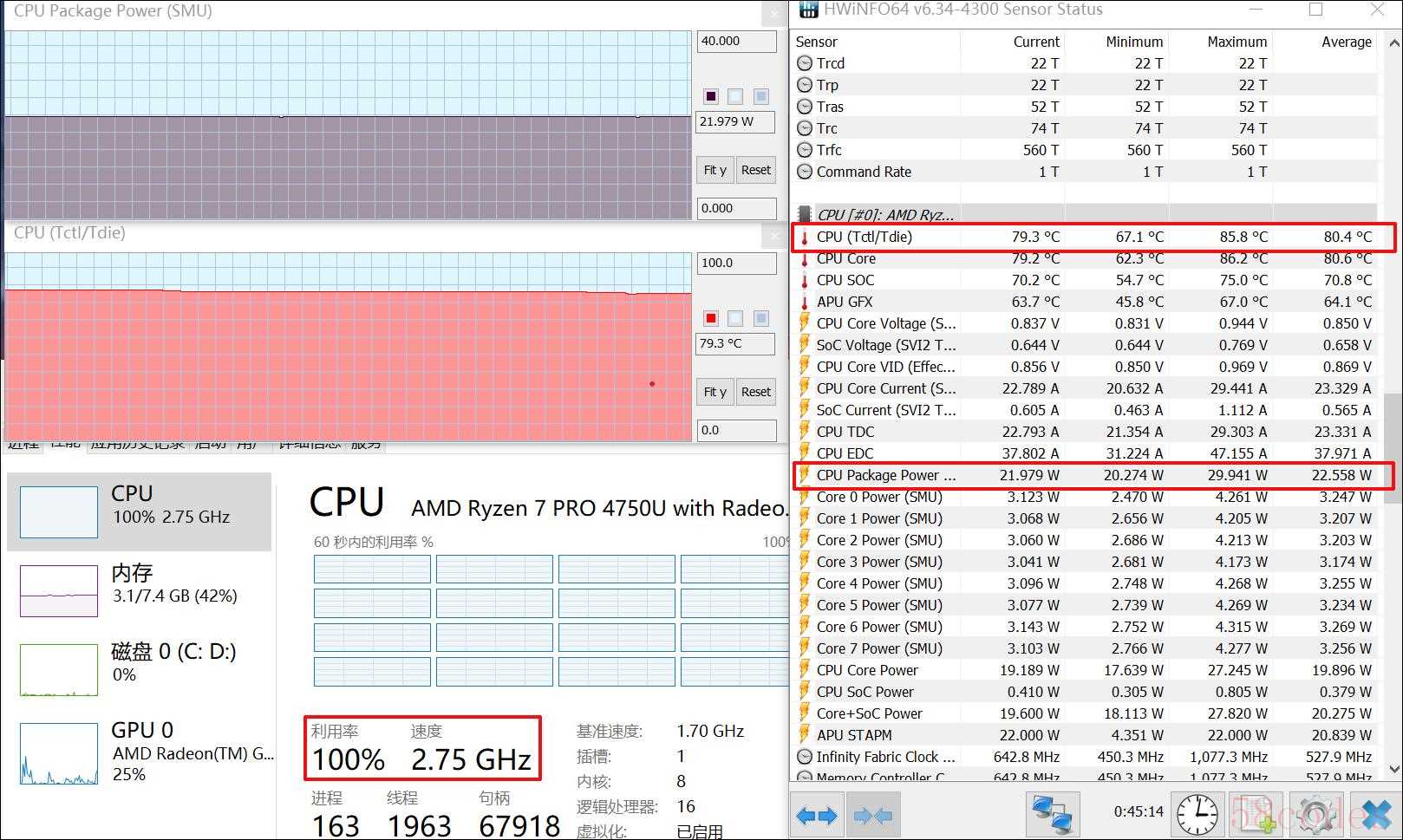Screen dimensions: 1403x840
Task: Click the clock icon beside Infinity Fabric Clock
Action: (805, 757)
